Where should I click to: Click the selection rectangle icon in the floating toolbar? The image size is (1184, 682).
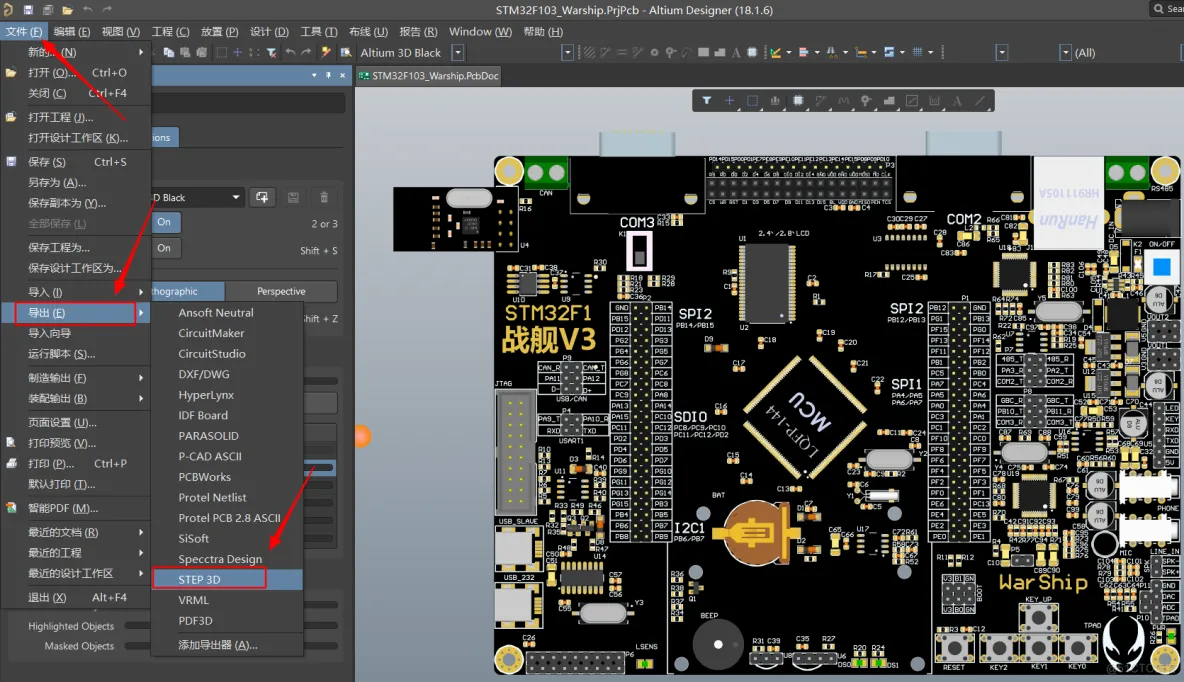coord(752,101)
